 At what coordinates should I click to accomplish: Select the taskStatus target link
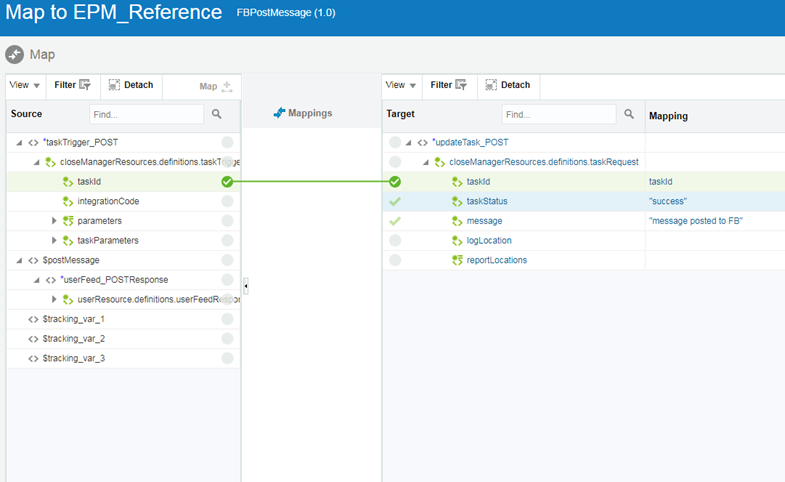click(x=487, y=201)
